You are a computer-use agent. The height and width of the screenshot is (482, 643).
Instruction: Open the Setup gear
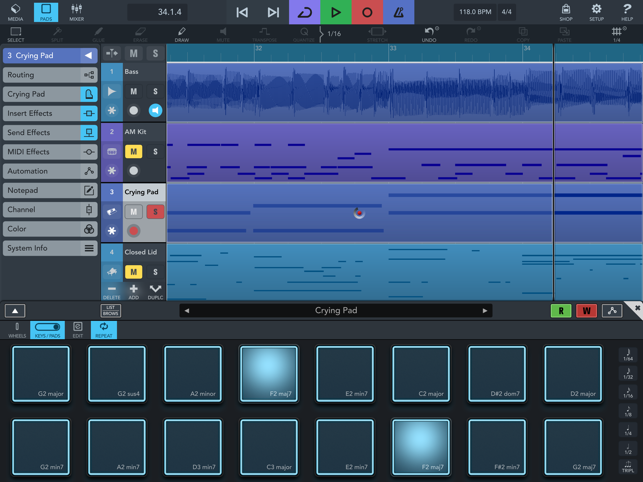point(596,12)
